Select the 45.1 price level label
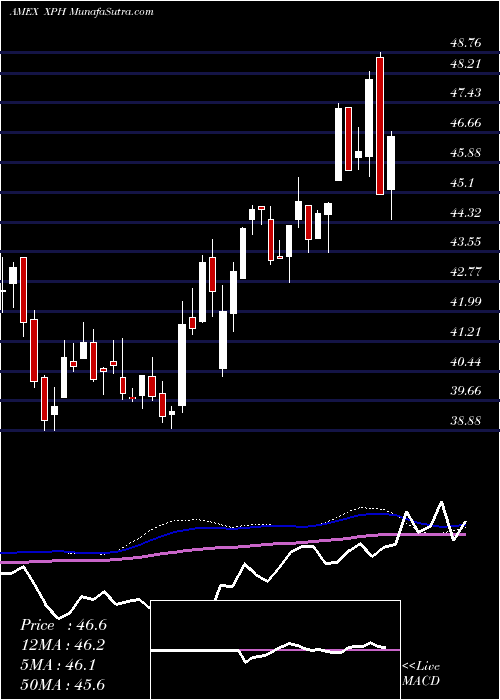Viewport: 500px width, 700px height. coord(462,183)
